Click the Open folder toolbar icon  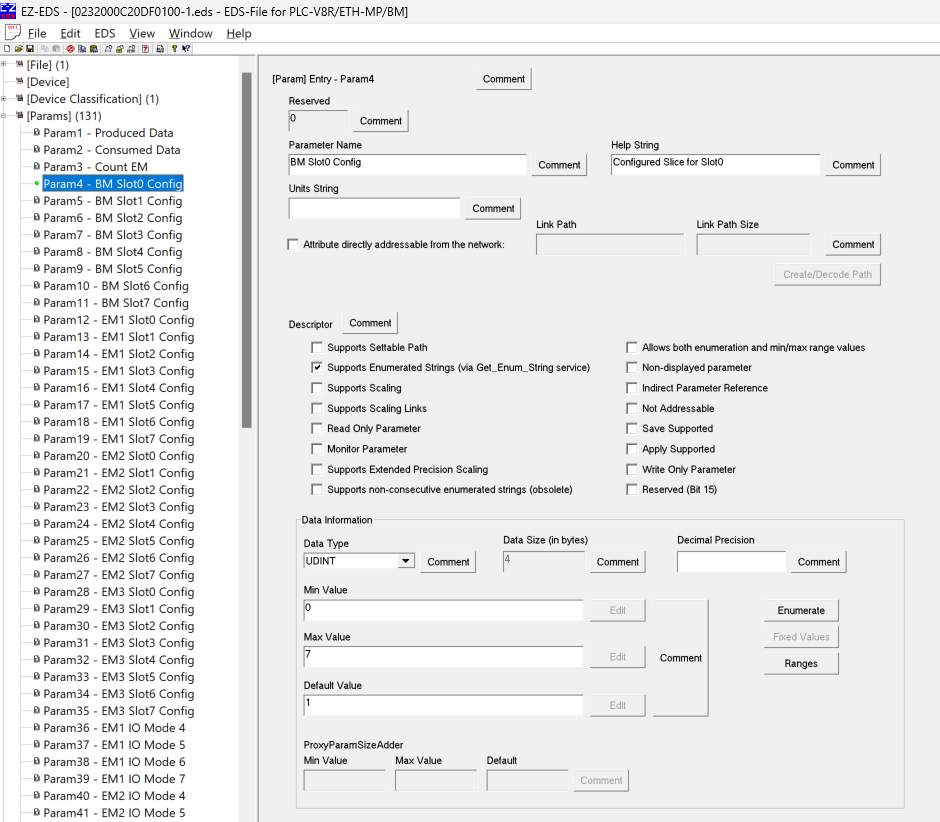pos(19,49)
